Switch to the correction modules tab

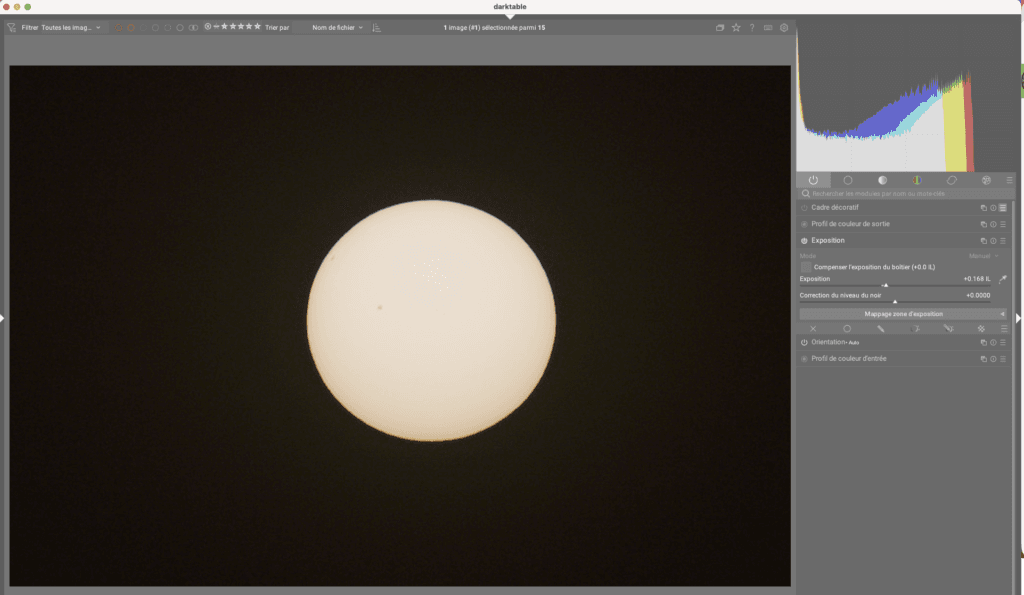[x=952, y=180]
